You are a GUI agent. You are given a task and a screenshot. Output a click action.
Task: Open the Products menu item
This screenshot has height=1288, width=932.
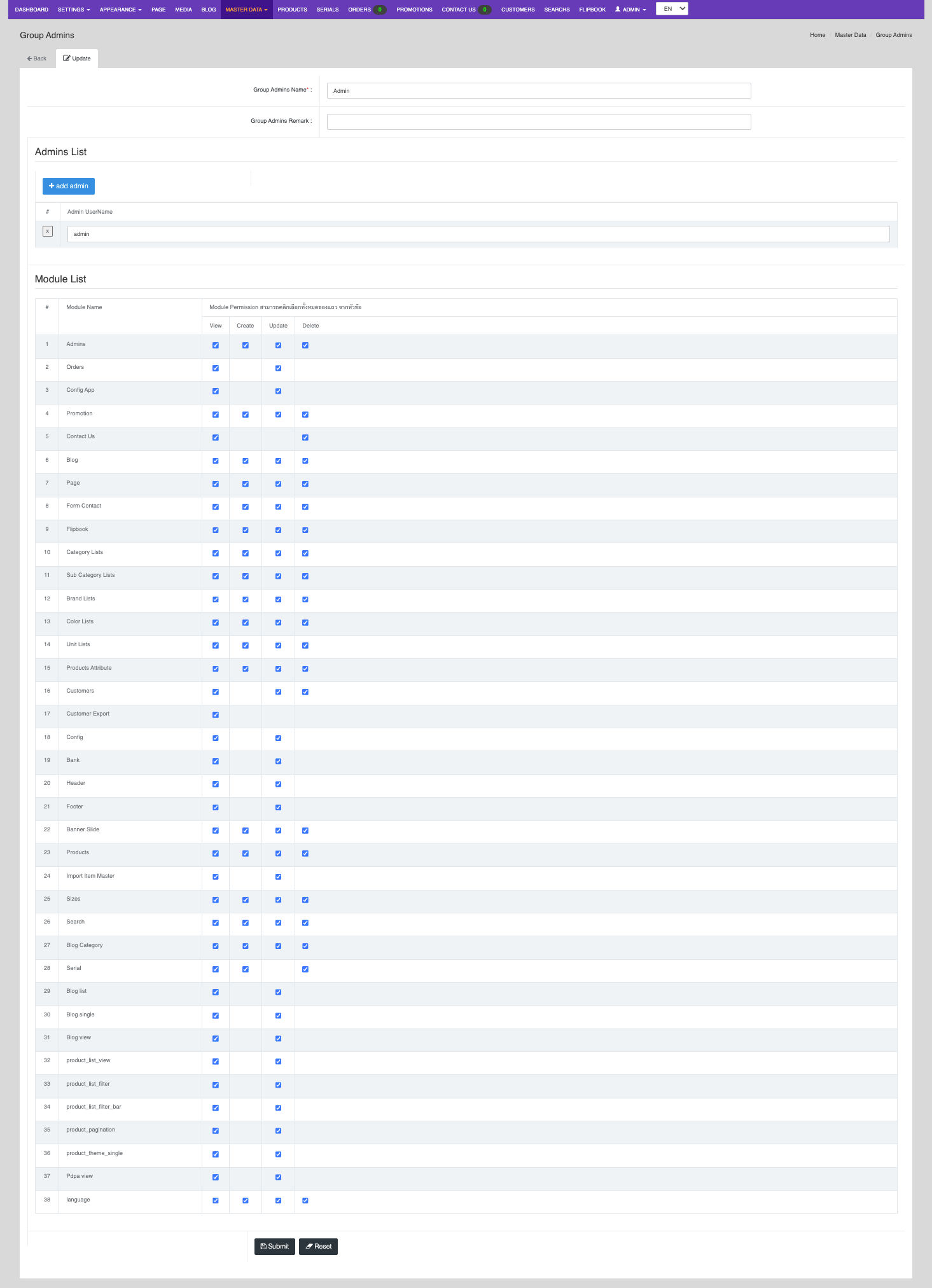[292, 10]
